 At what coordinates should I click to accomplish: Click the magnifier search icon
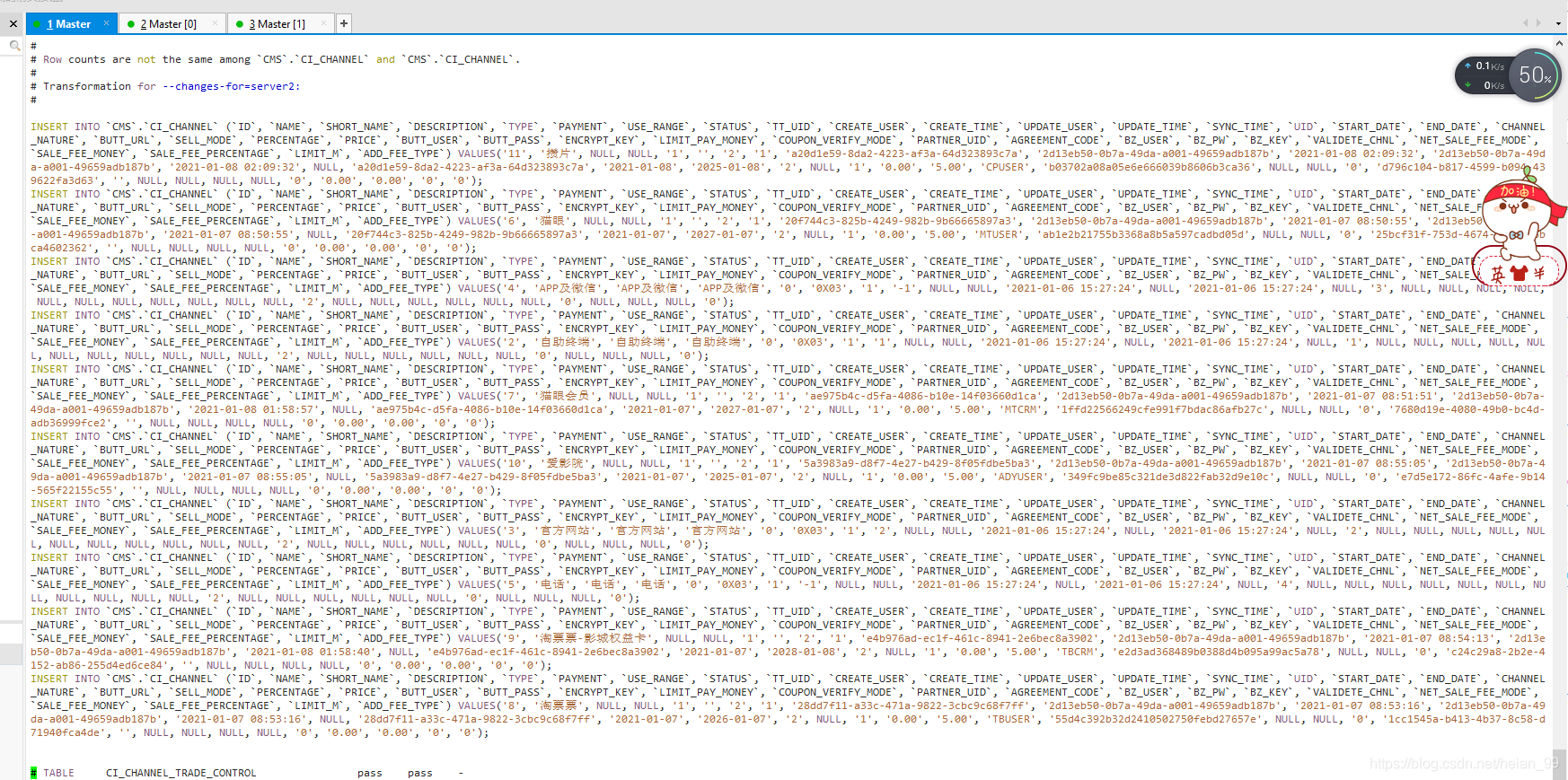tap(14, 45)
